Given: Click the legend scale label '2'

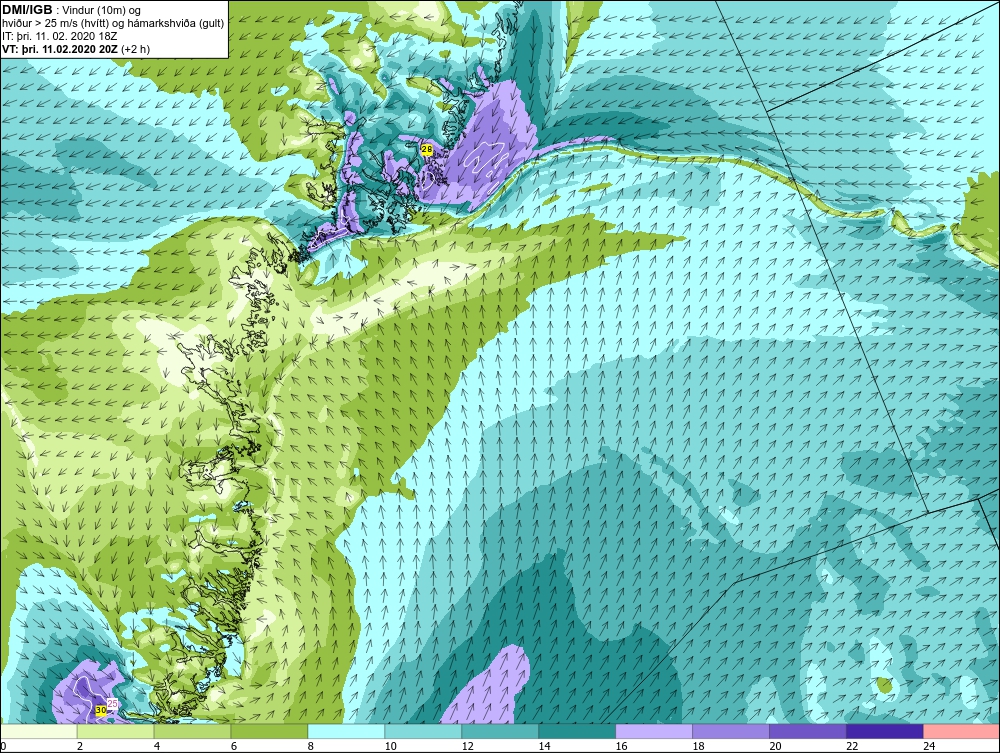Looking at the screenshot, I should click(80, 746).
